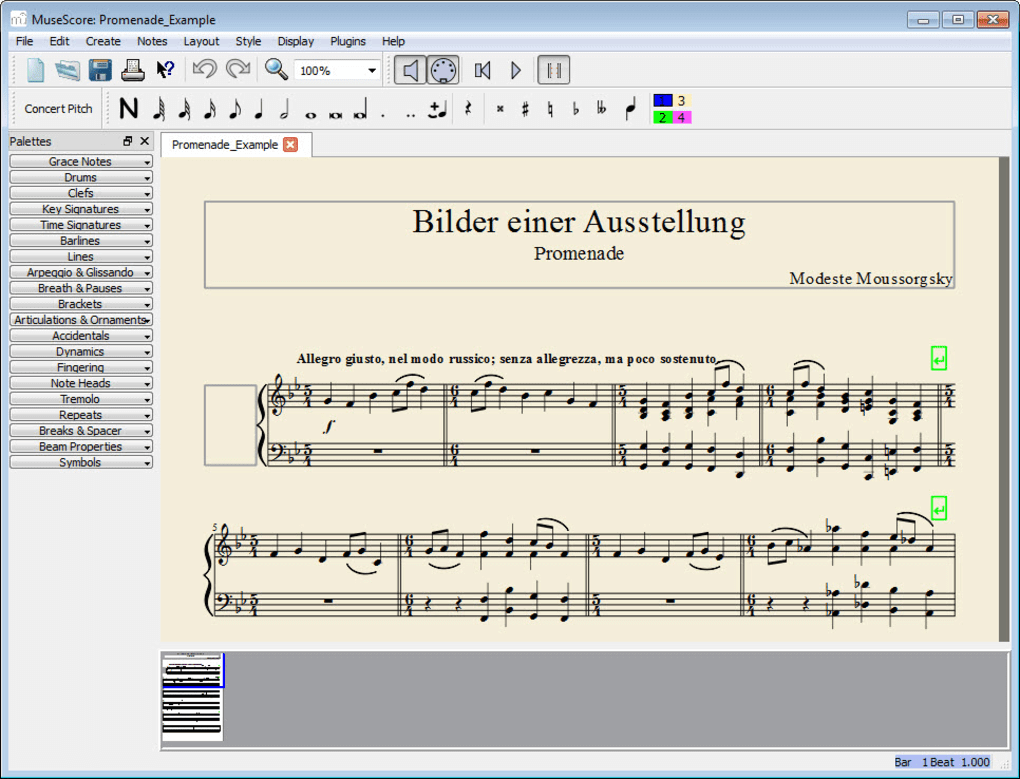Toggle MIDI input button
The height and width of the screenshot is (779, 1020).
click(x=443, y=70)
